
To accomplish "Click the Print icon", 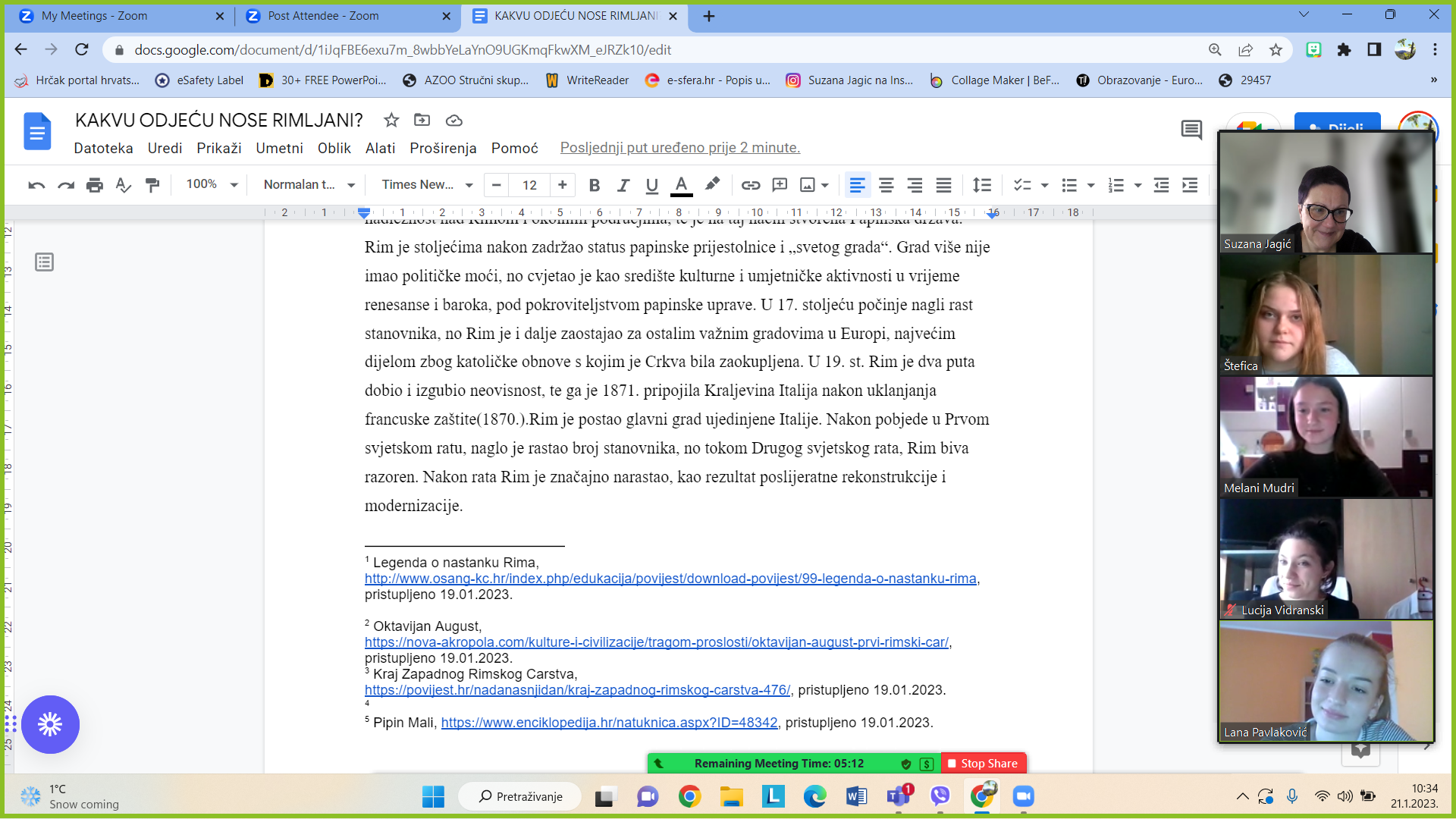I will point(94,185).
